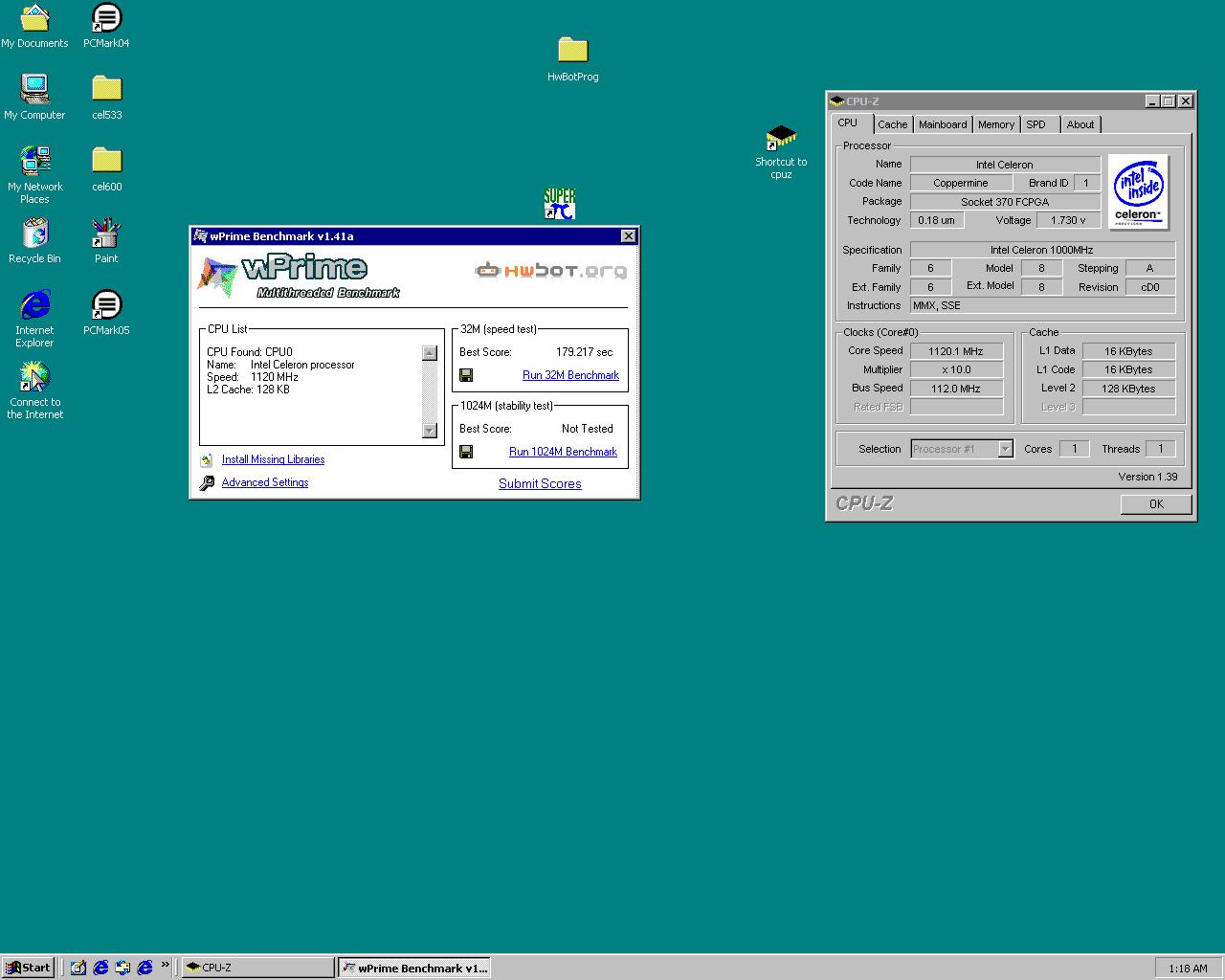
Task: Launch the Paint shortcut
Action: coord(106,240)
